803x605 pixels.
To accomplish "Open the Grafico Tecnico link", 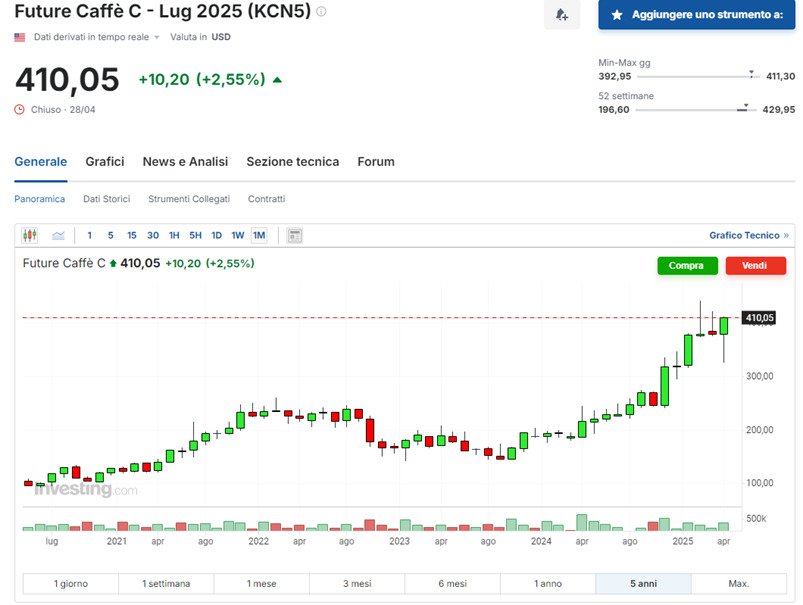I will tap(749, 236).
